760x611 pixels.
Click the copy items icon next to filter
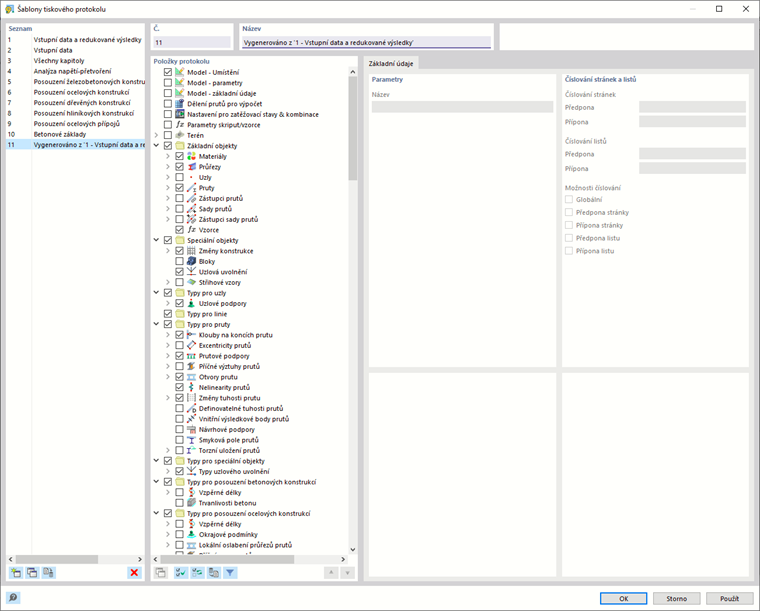pyautogui.click(x=214, y=573)
